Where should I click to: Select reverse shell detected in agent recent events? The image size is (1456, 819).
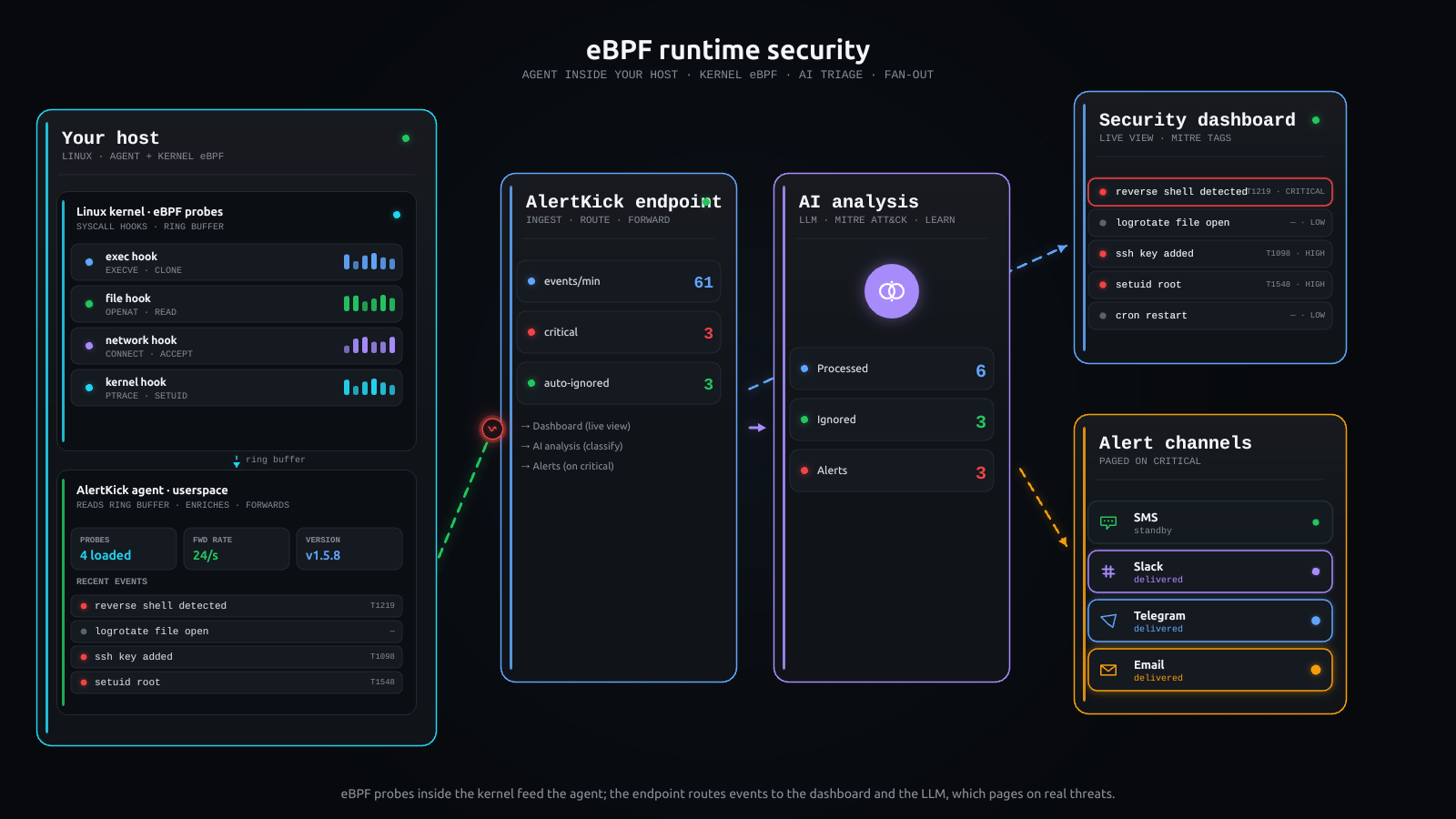pos(237,606)
